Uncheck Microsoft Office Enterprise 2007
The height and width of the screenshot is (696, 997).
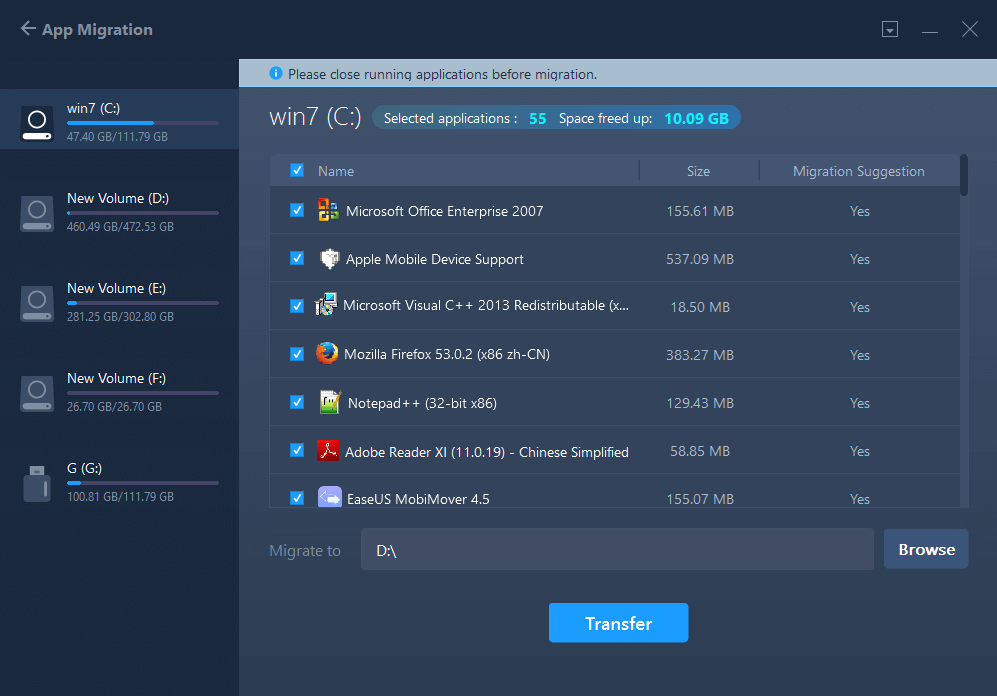point(296,211)
